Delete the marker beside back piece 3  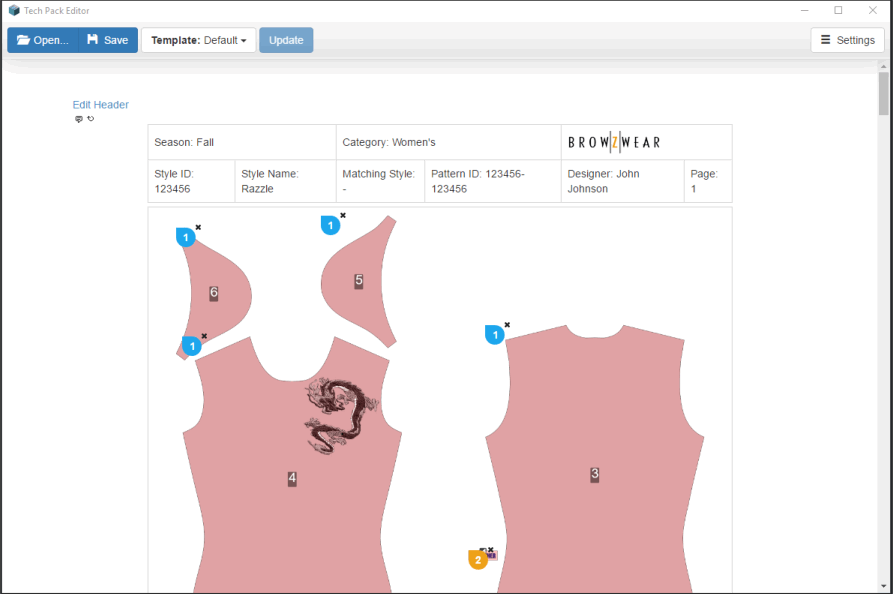click(x=507, y=324)
